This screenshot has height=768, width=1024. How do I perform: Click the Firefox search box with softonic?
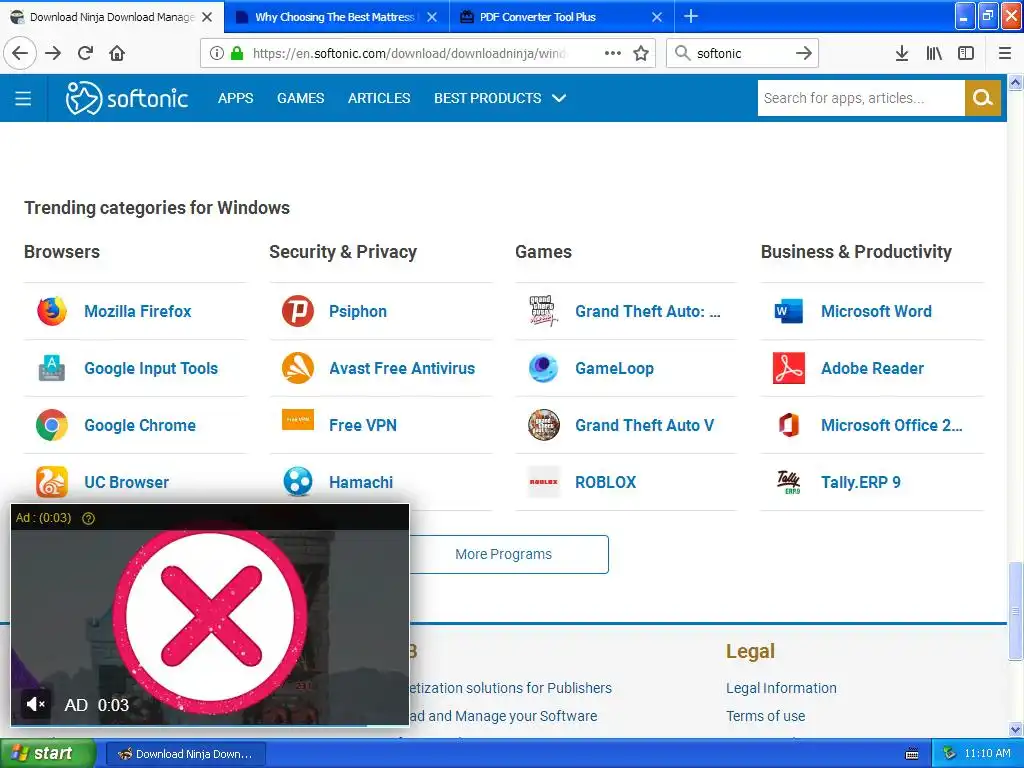[741, 53]
